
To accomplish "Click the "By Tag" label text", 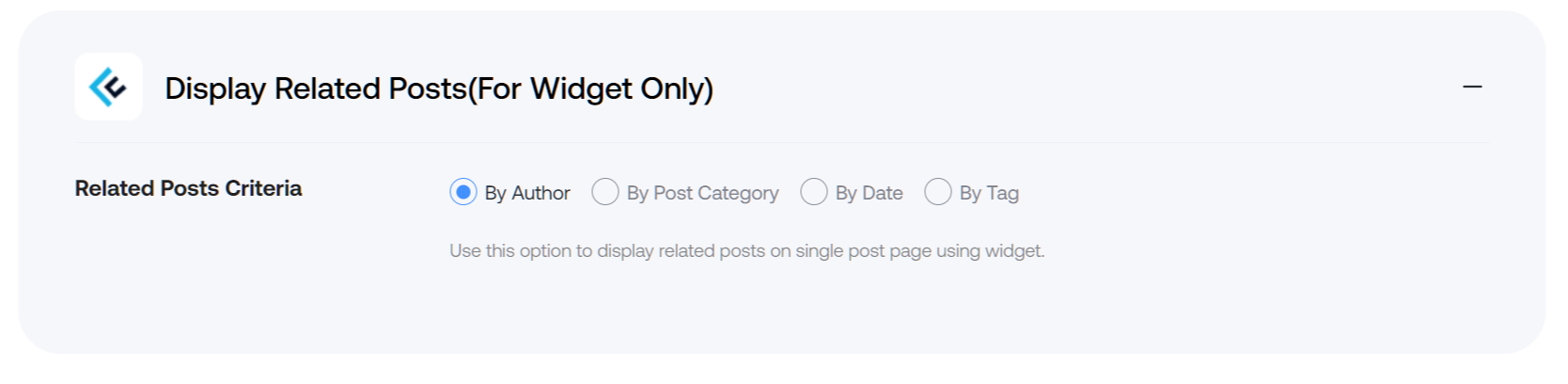I will coord(989,193).
